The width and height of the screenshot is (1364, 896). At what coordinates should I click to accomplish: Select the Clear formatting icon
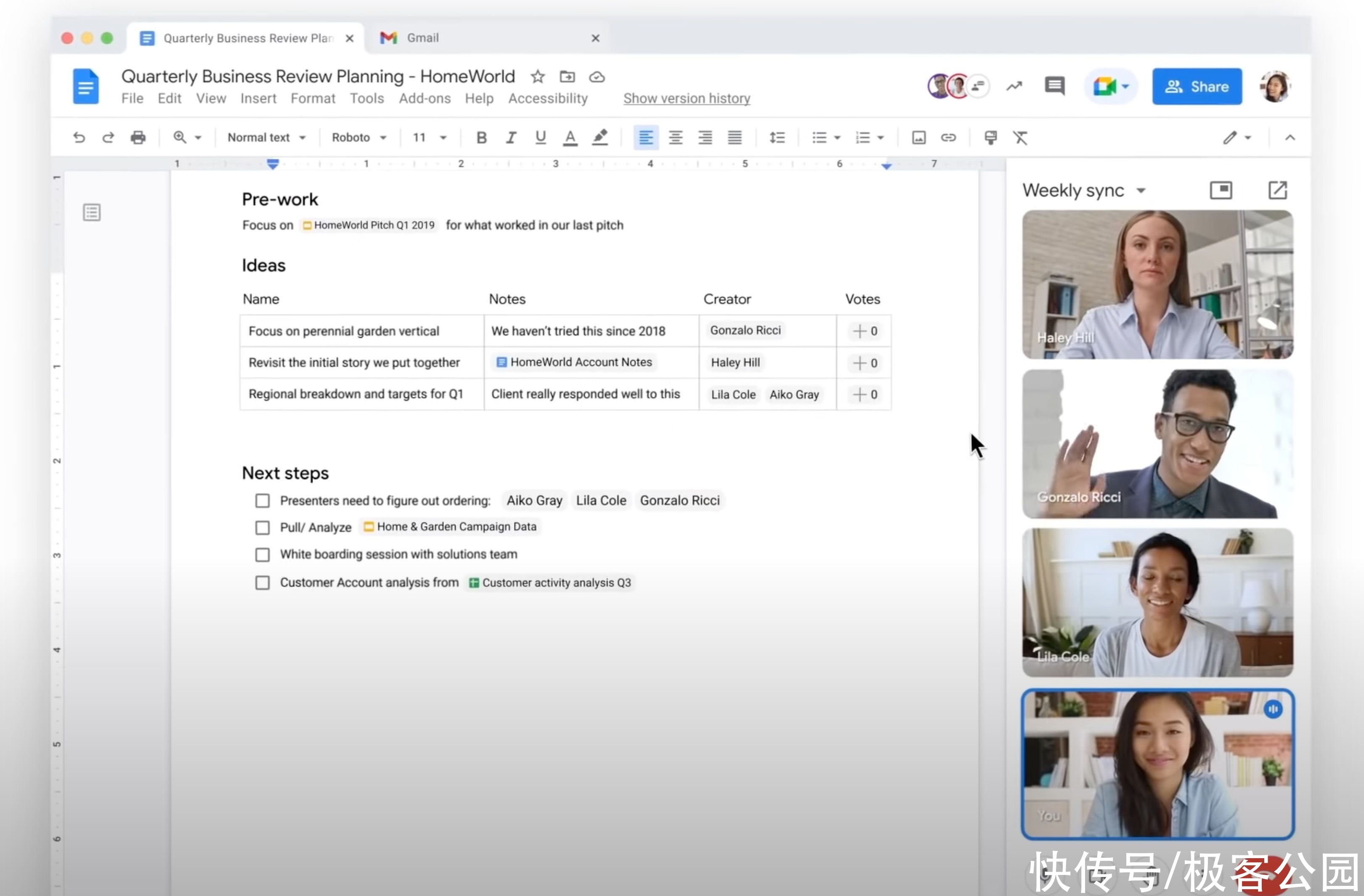coord(1022,137)
